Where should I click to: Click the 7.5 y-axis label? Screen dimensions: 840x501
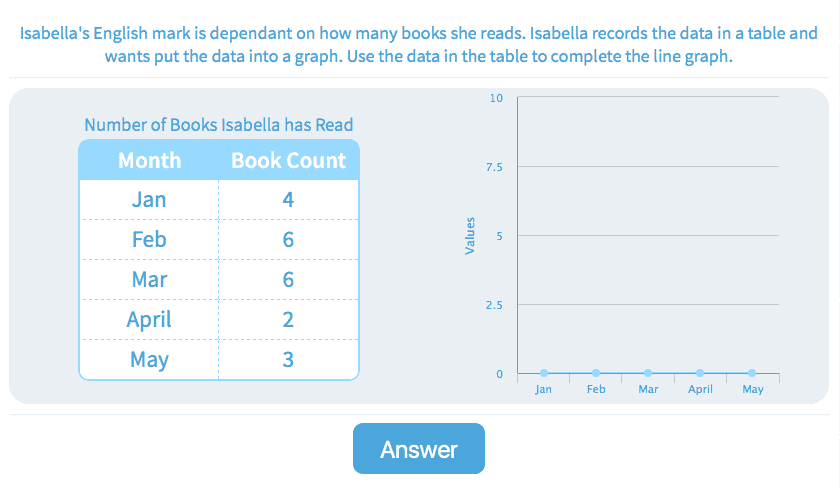(496, 167)
